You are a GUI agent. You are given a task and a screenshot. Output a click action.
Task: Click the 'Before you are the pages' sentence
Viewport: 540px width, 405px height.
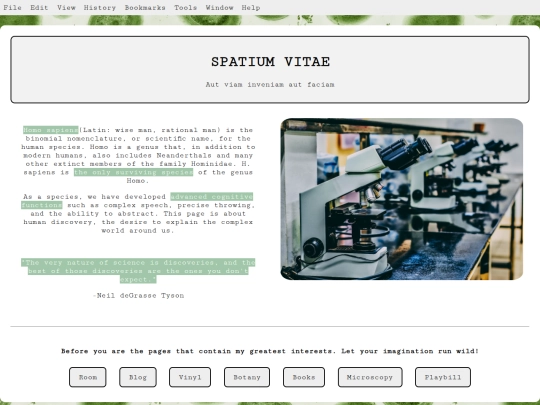pyautogui.click(x=270, y=351)
